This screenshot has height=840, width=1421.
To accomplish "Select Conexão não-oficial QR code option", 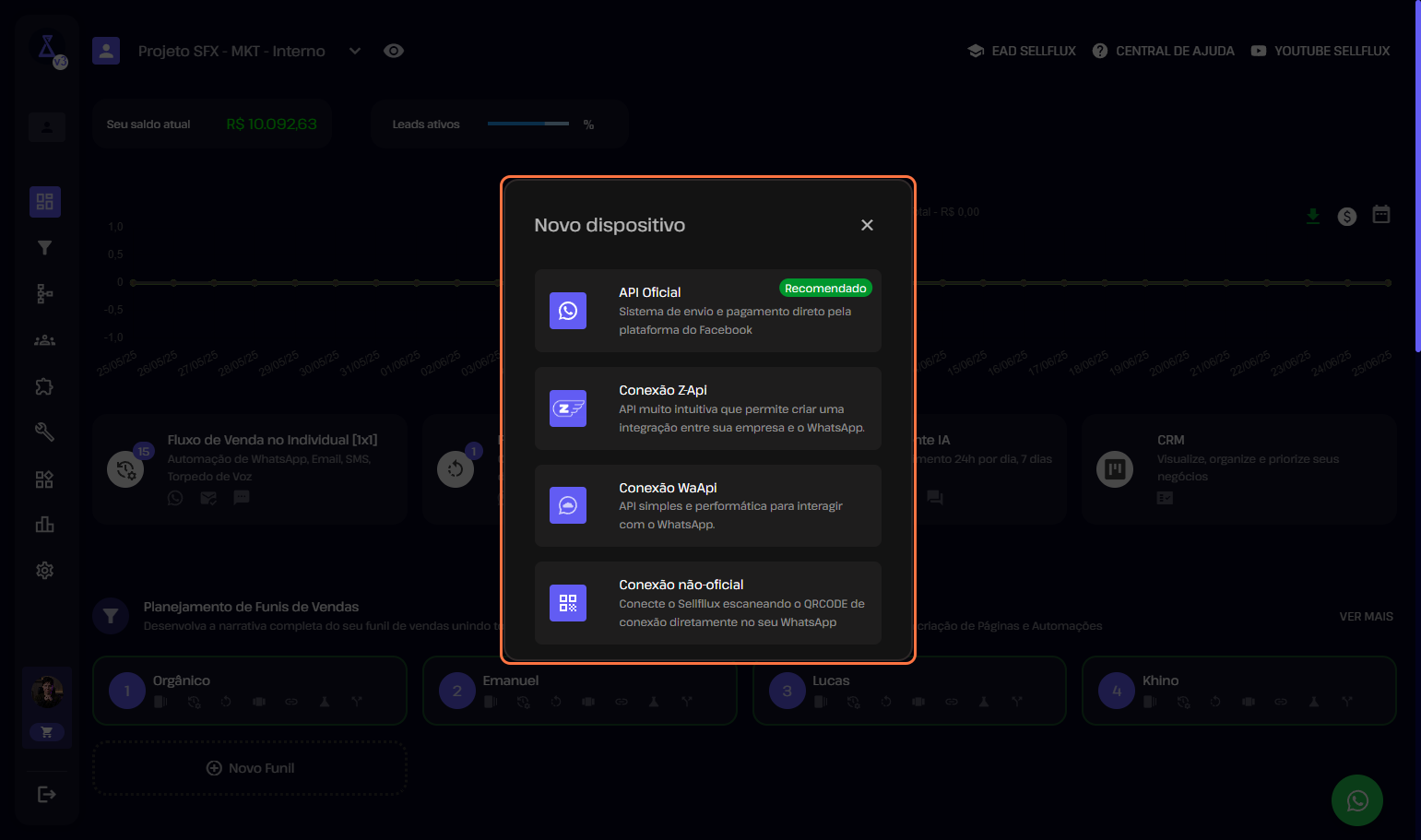I will 707,603.
